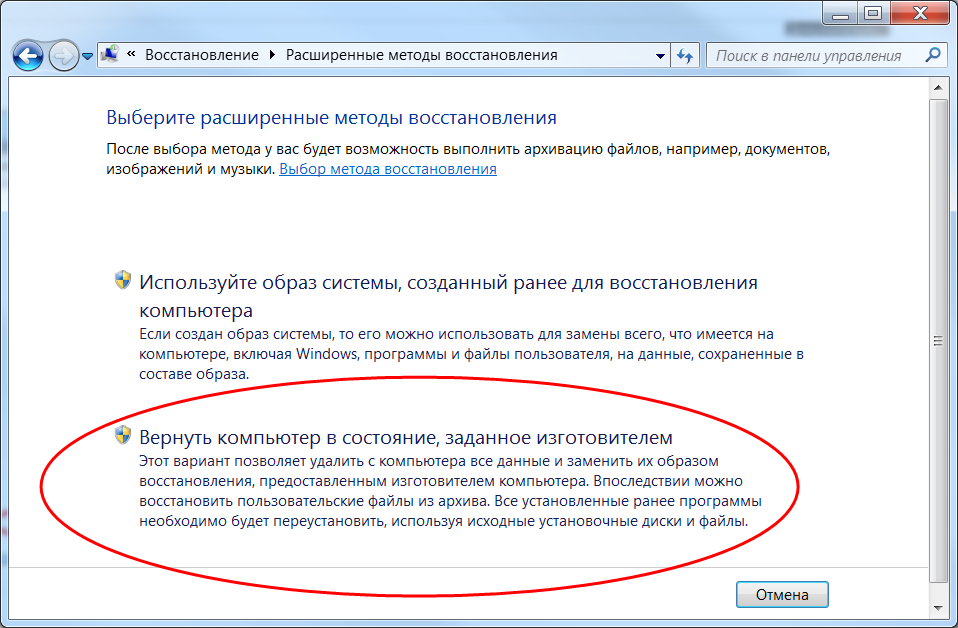Click the scrollbar down arrow
The image size is (958, 628).
(x=938, y=608)
